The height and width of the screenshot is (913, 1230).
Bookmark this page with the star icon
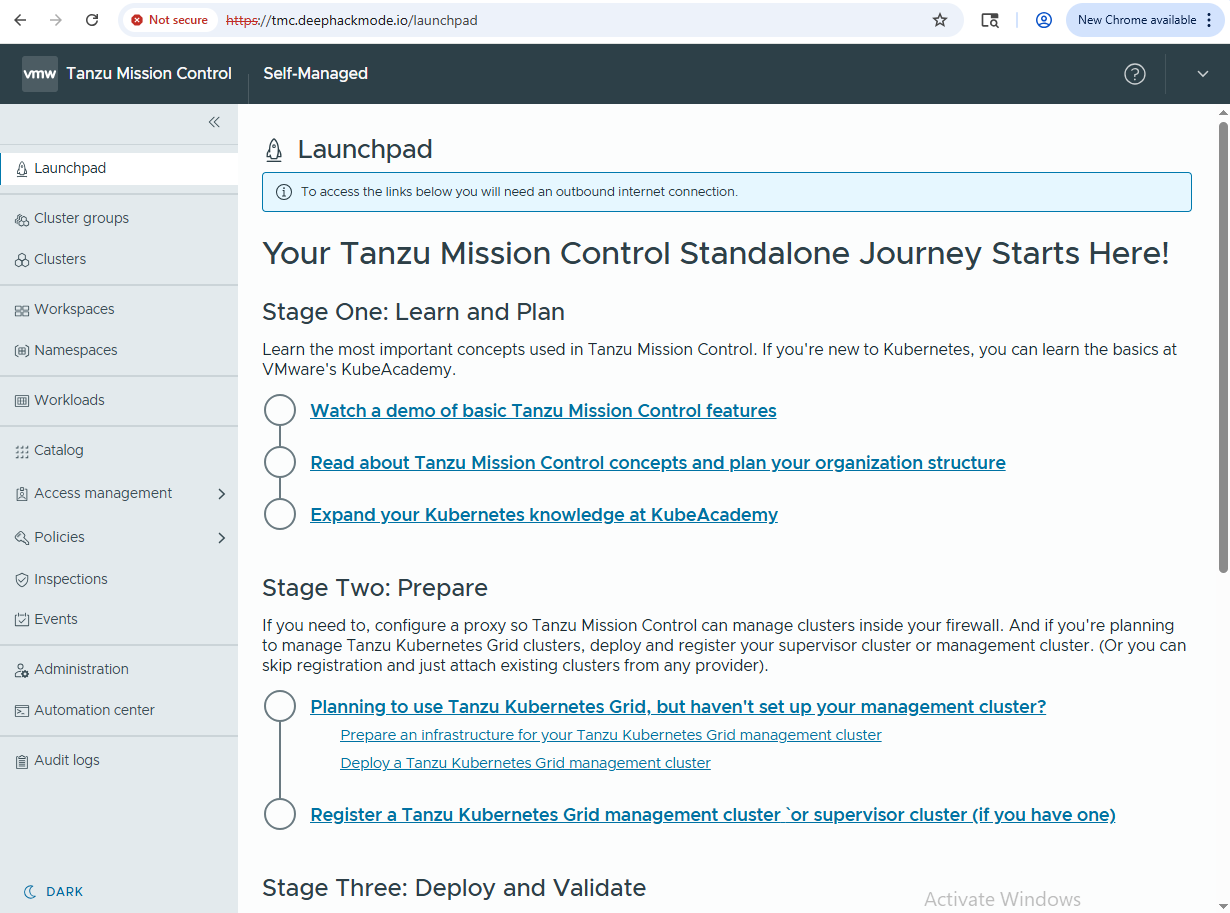940,20
